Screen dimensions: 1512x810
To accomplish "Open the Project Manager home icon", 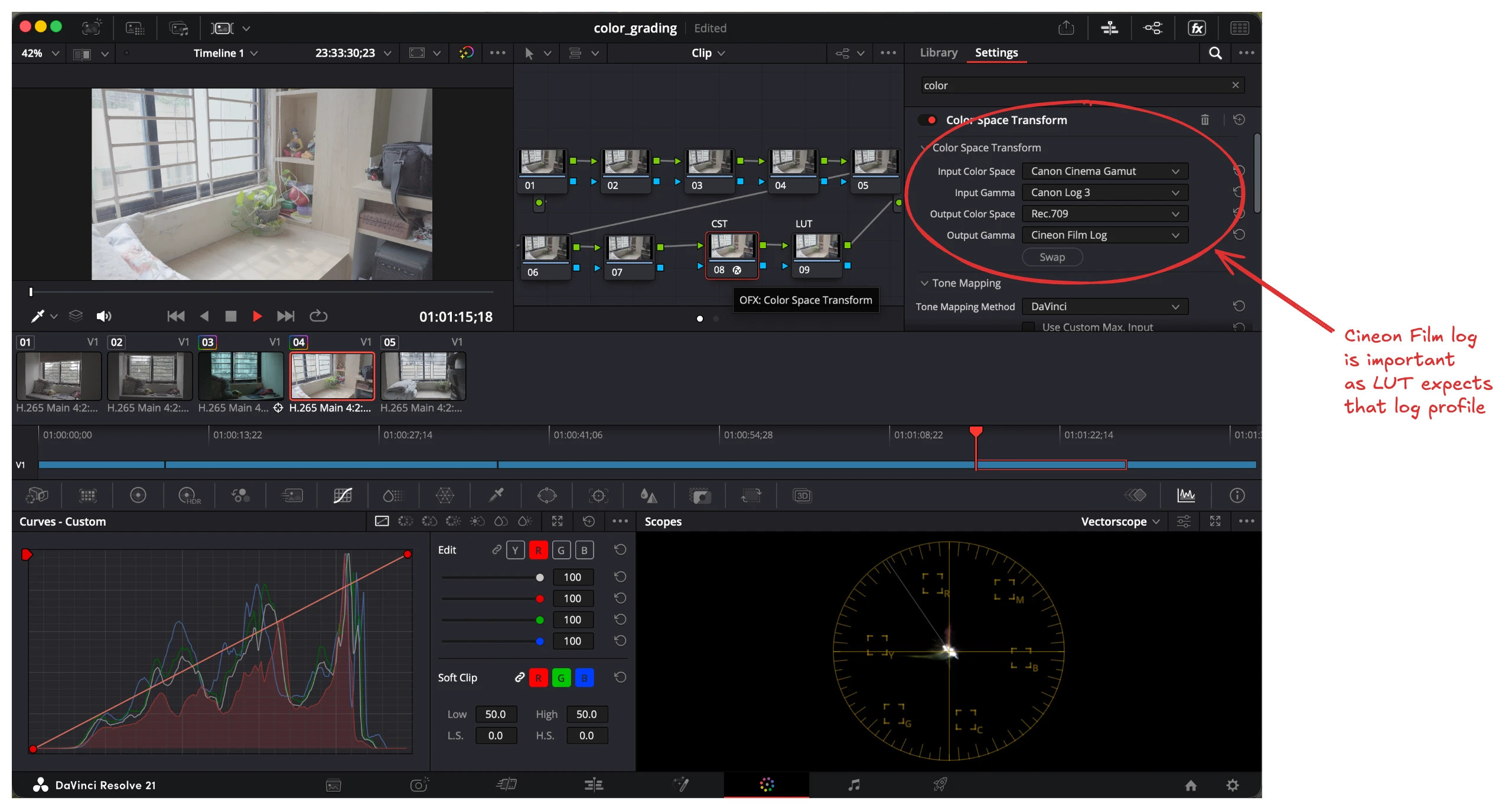I will pos(1191,785).
